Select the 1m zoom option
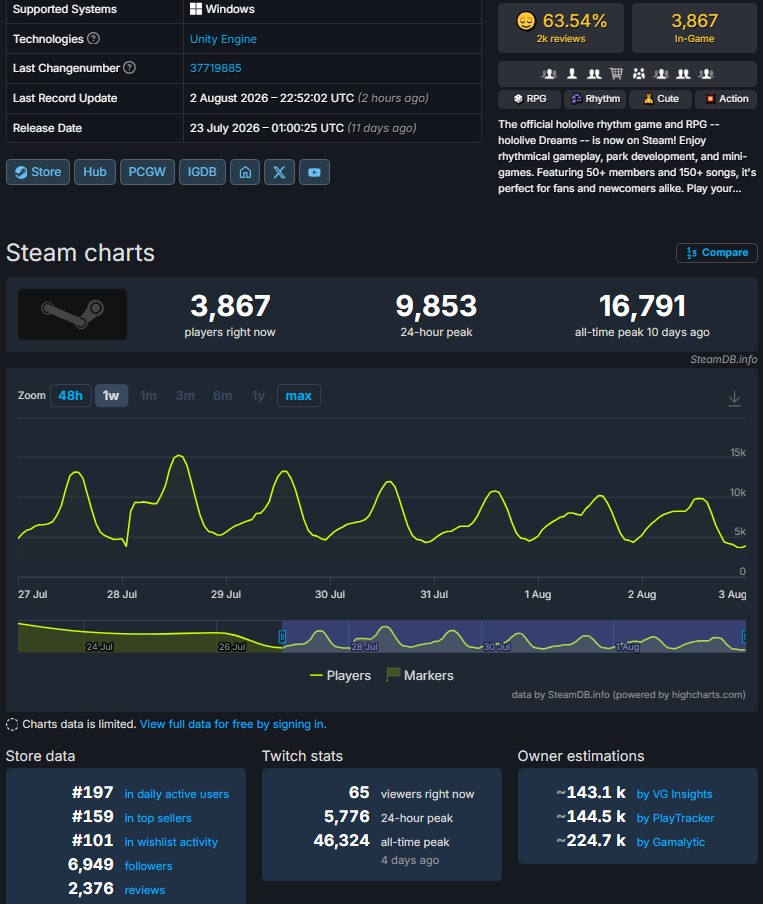The image size is (763, 904). click(148, 396)
